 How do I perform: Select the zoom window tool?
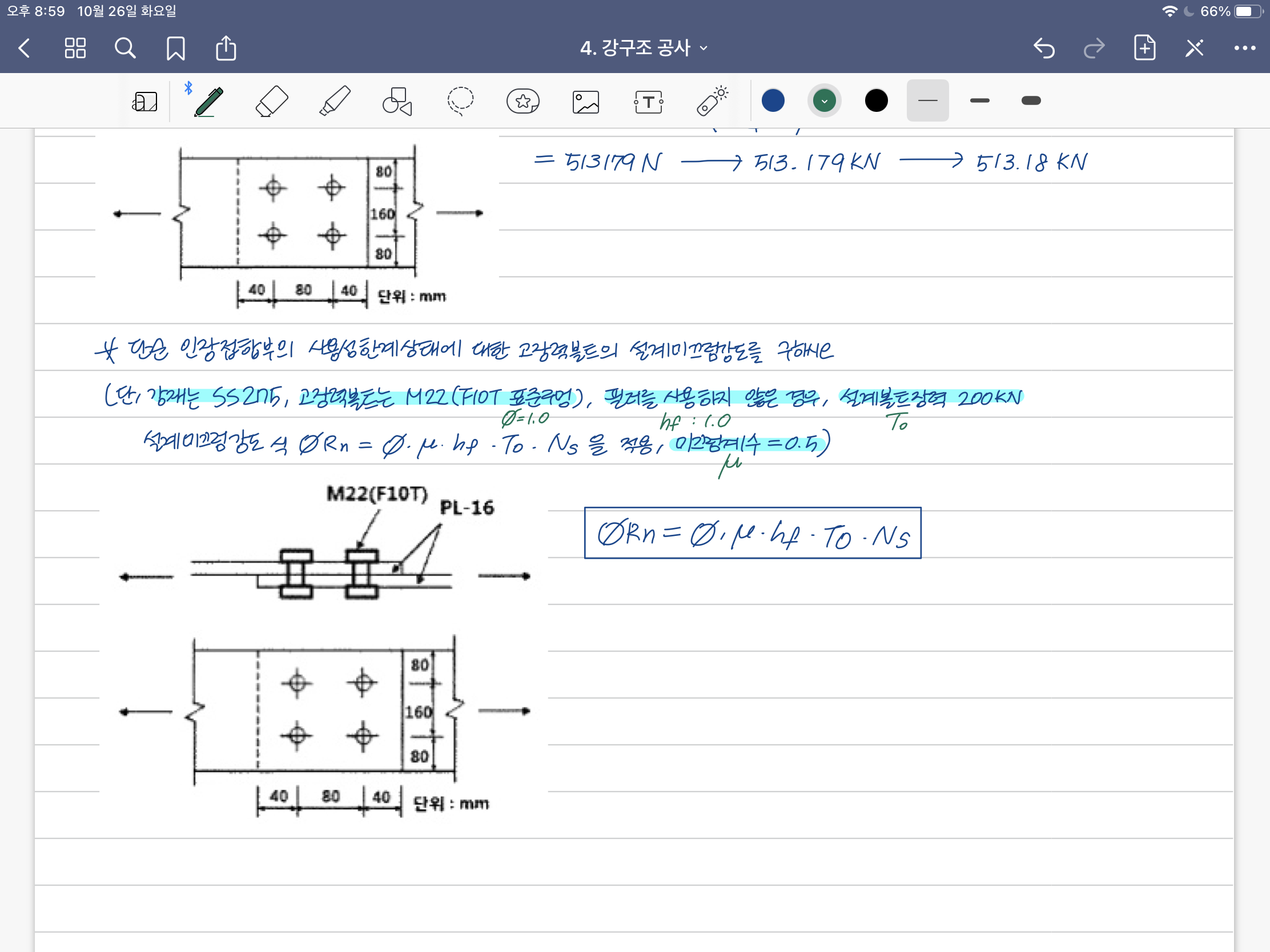point(144,102)
